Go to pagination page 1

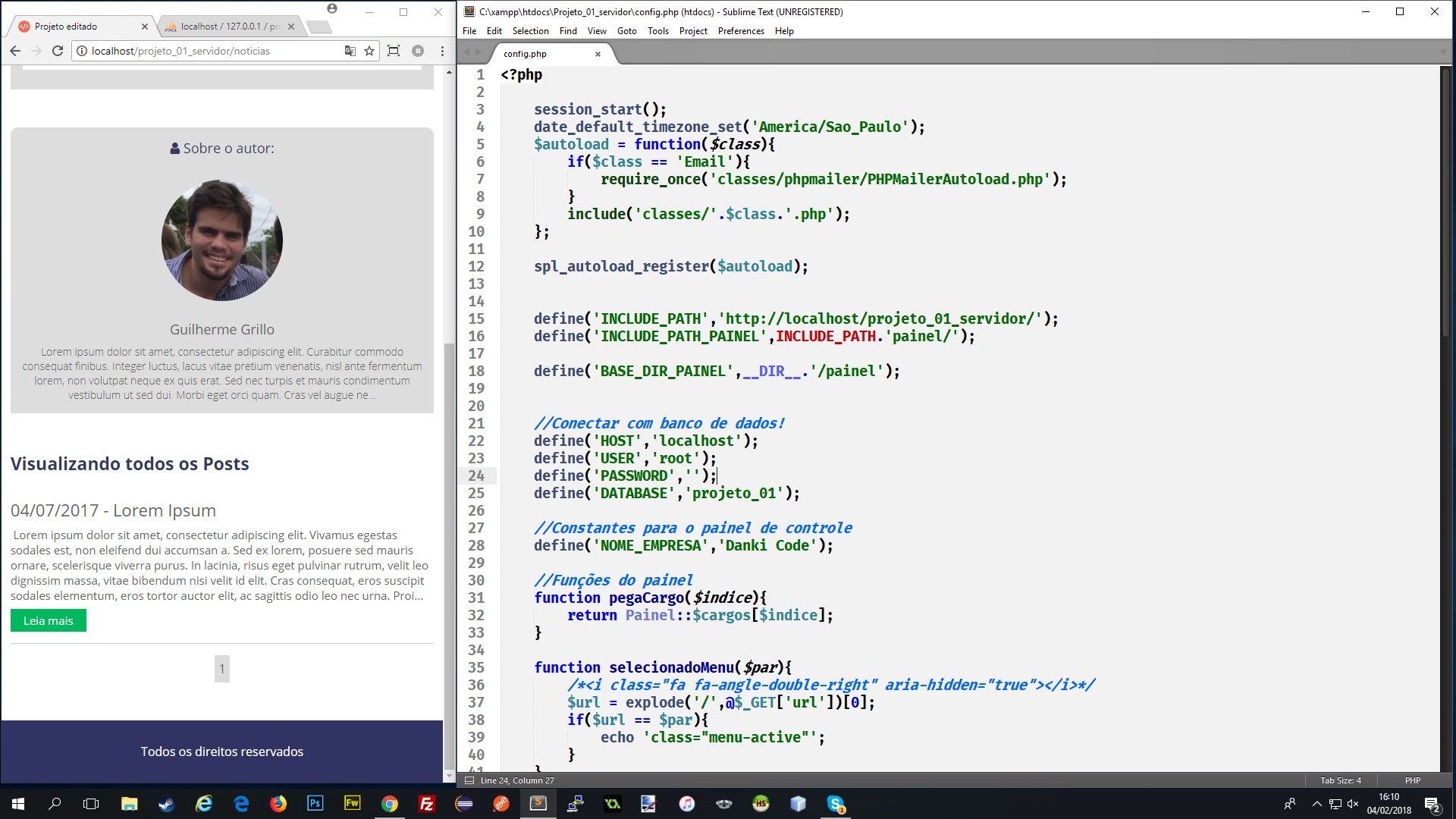[x=221, y=669]
